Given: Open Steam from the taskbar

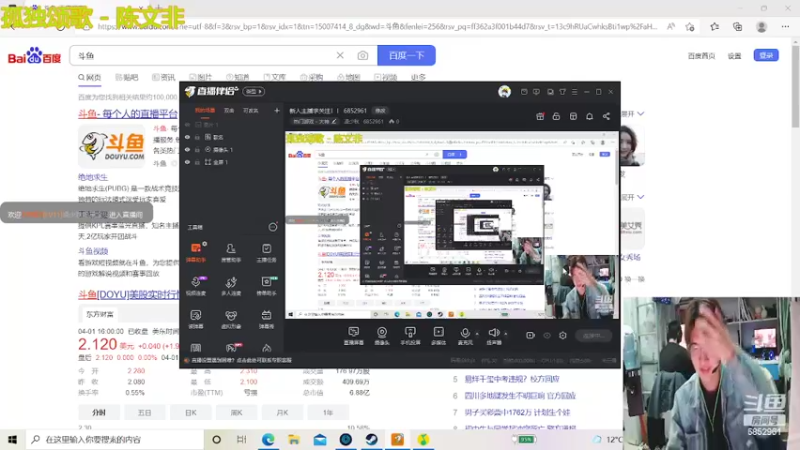Looking at the screenshot, I should click(371, 439).
